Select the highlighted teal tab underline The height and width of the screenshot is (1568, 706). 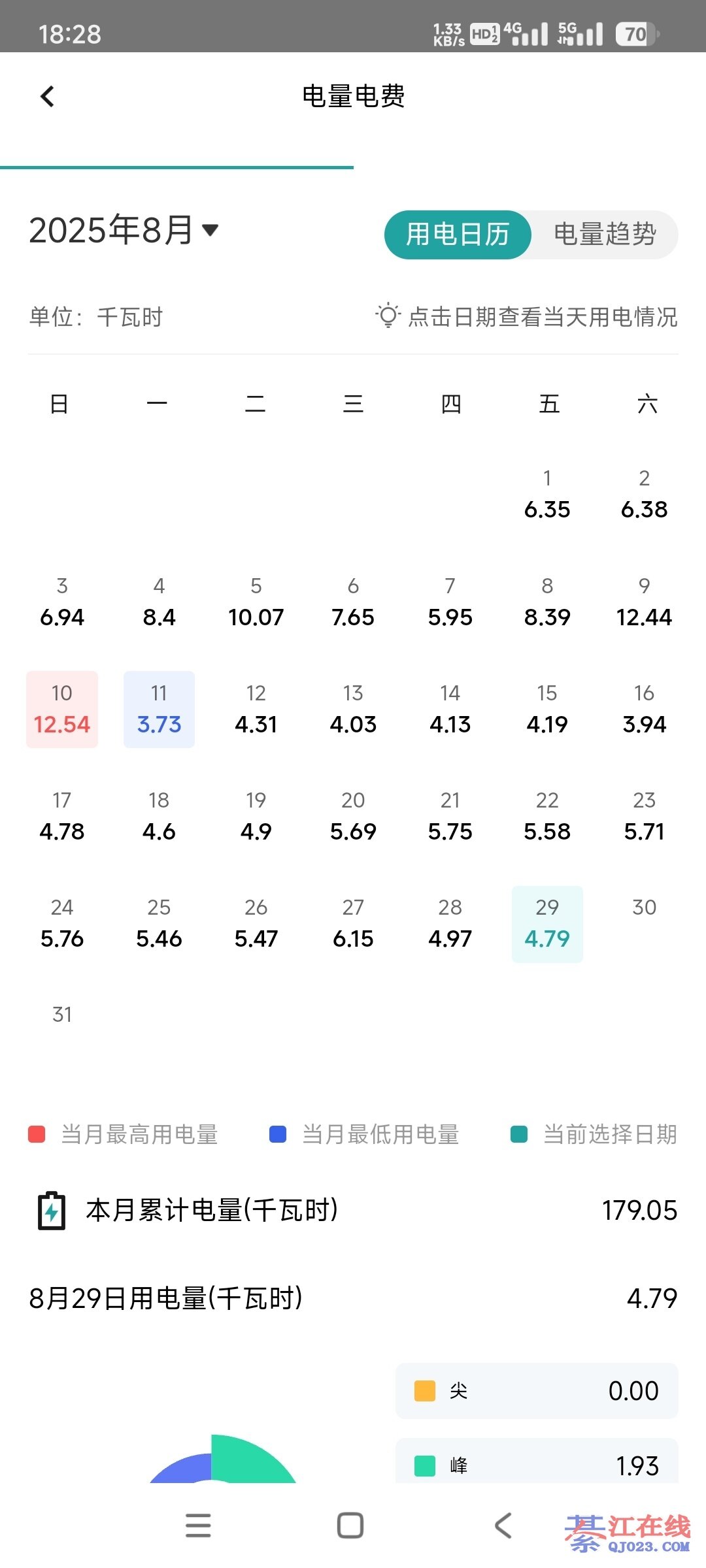coord(176,167)
